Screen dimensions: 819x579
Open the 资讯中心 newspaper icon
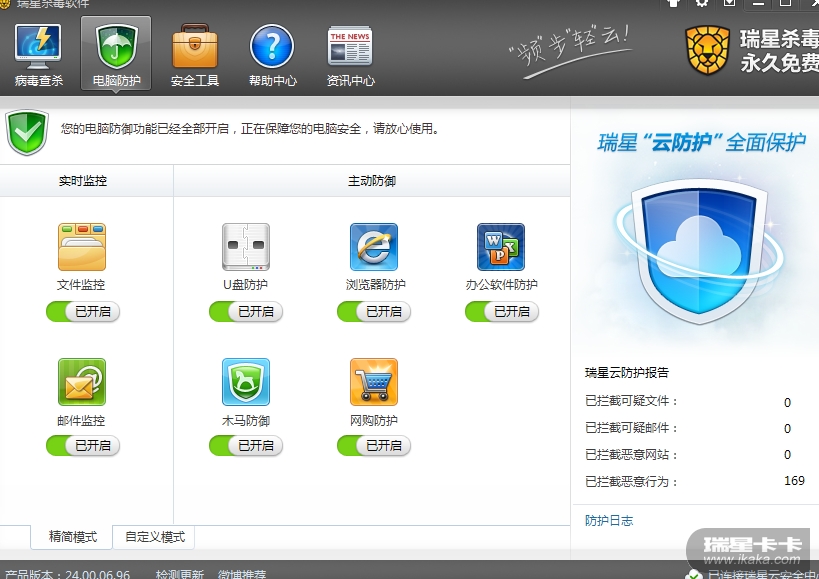(x=350, y=46)
